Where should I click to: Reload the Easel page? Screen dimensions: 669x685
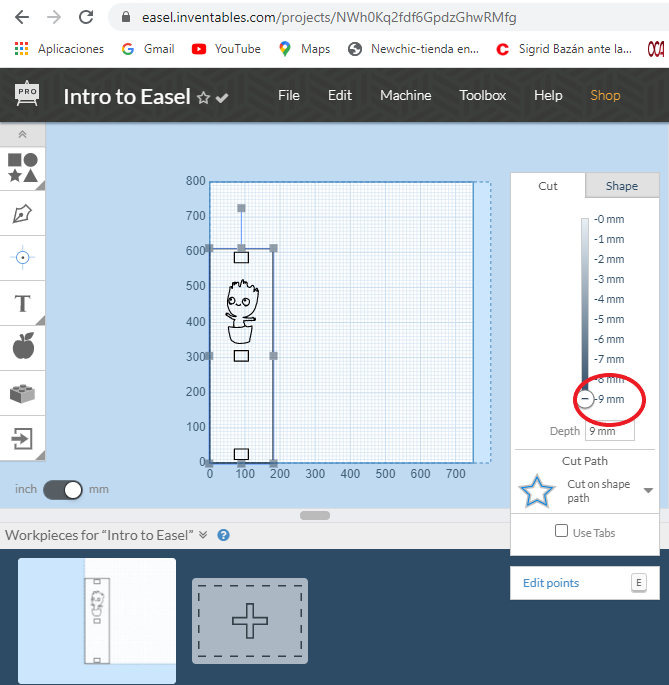[86, 17]
